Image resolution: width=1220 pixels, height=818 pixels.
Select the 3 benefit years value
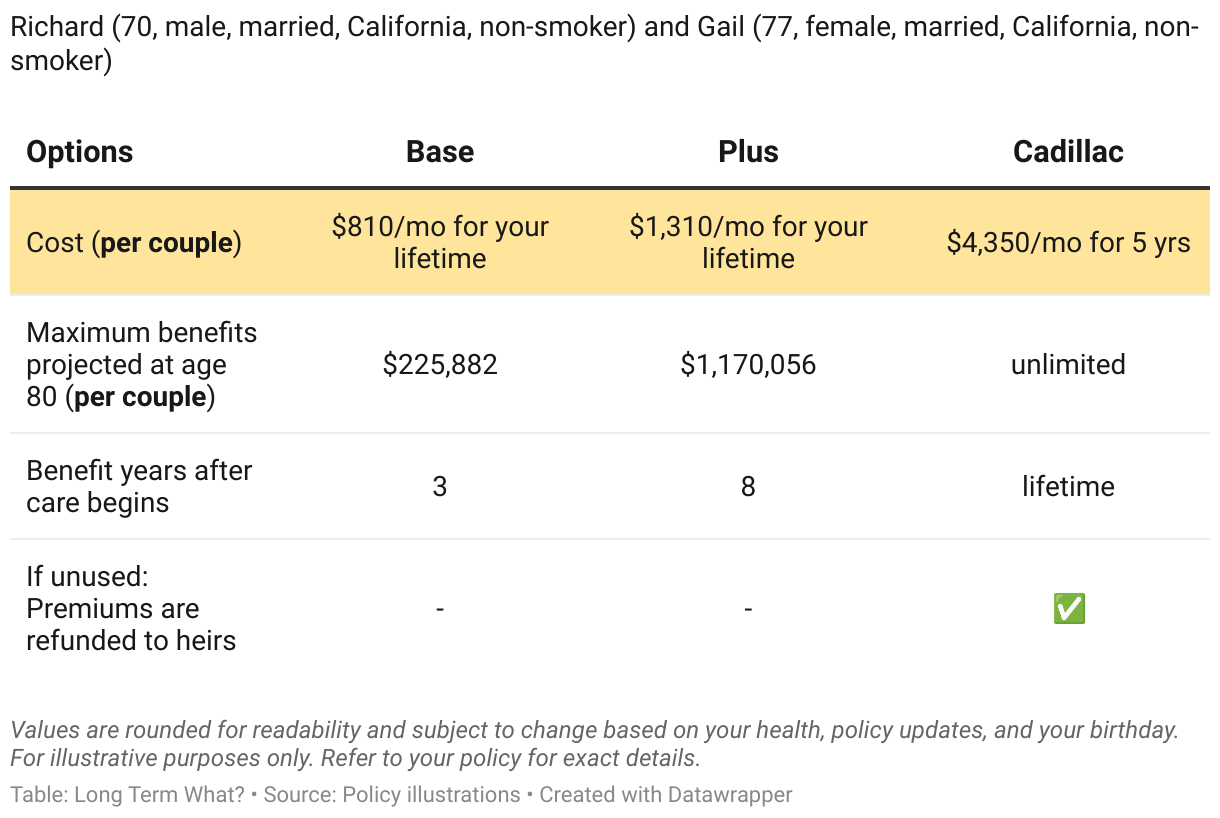pos(440,487)
